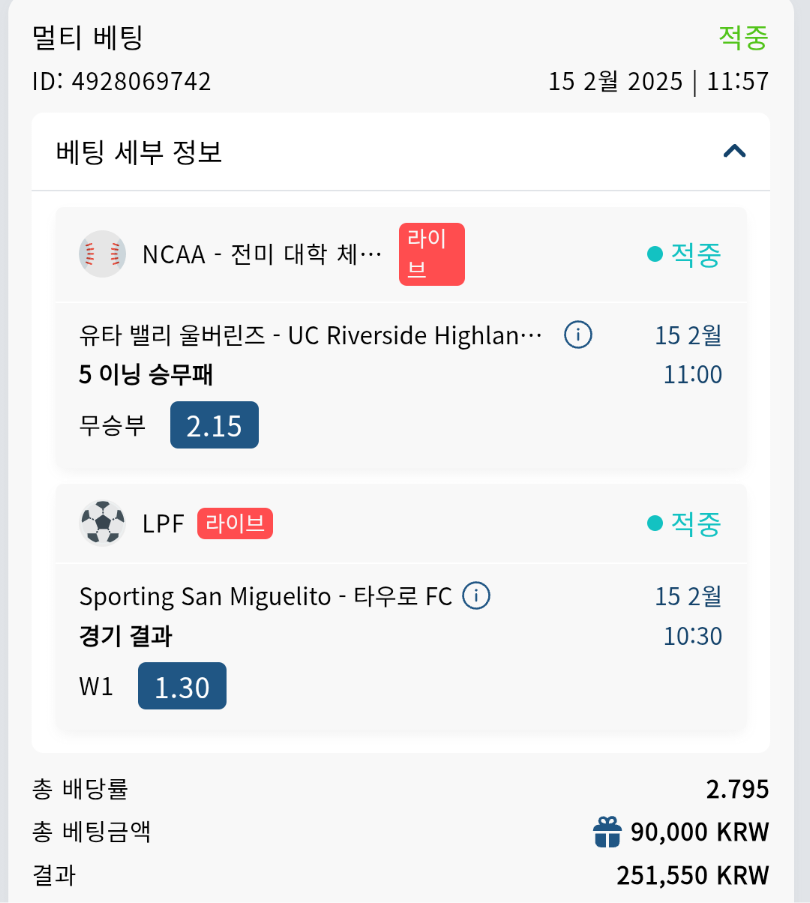The height and width of the screenshot is (903, 810).
Task: Open the NCAA - 전미 대학 league title
Action: [262, 254]
